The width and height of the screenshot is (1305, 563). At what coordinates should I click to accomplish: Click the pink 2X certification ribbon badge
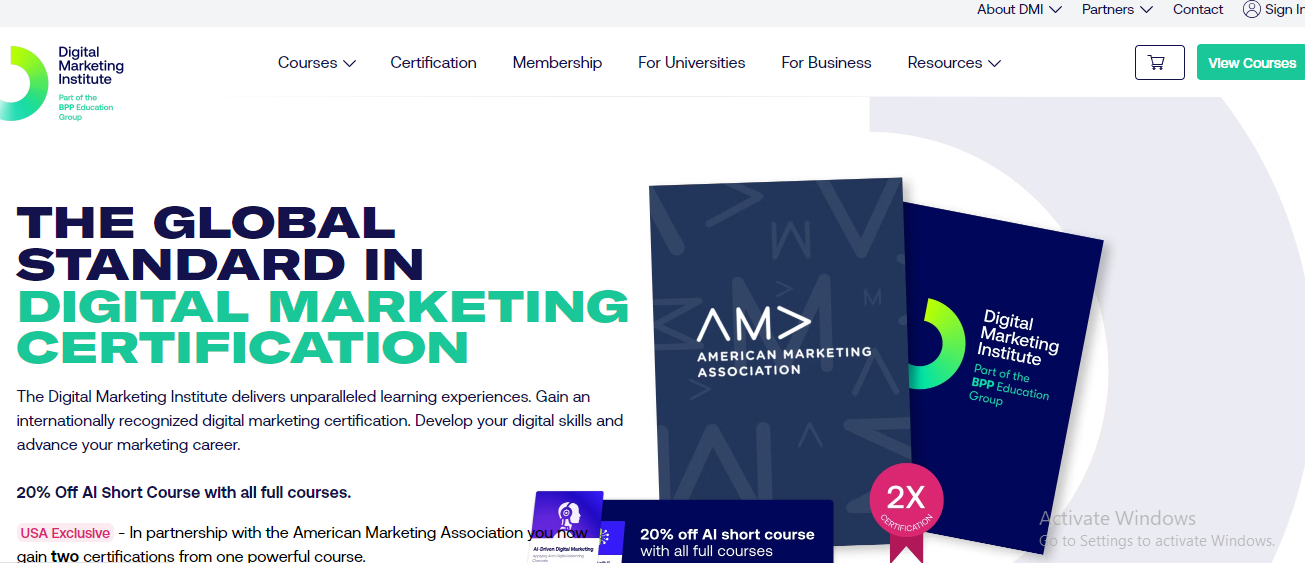point(906,511)
